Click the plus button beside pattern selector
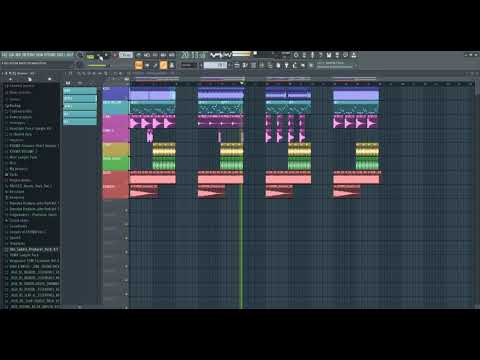 click(230, 65)
